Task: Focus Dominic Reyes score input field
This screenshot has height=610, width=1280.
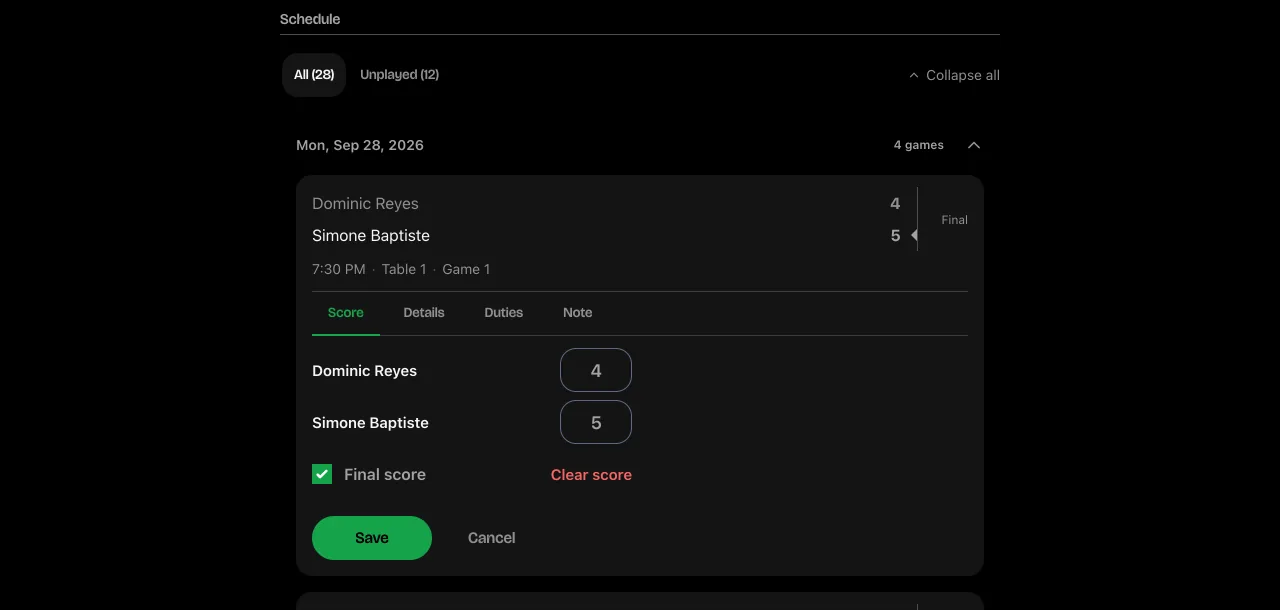Action: pyautogui.click(x=596, y=370)
